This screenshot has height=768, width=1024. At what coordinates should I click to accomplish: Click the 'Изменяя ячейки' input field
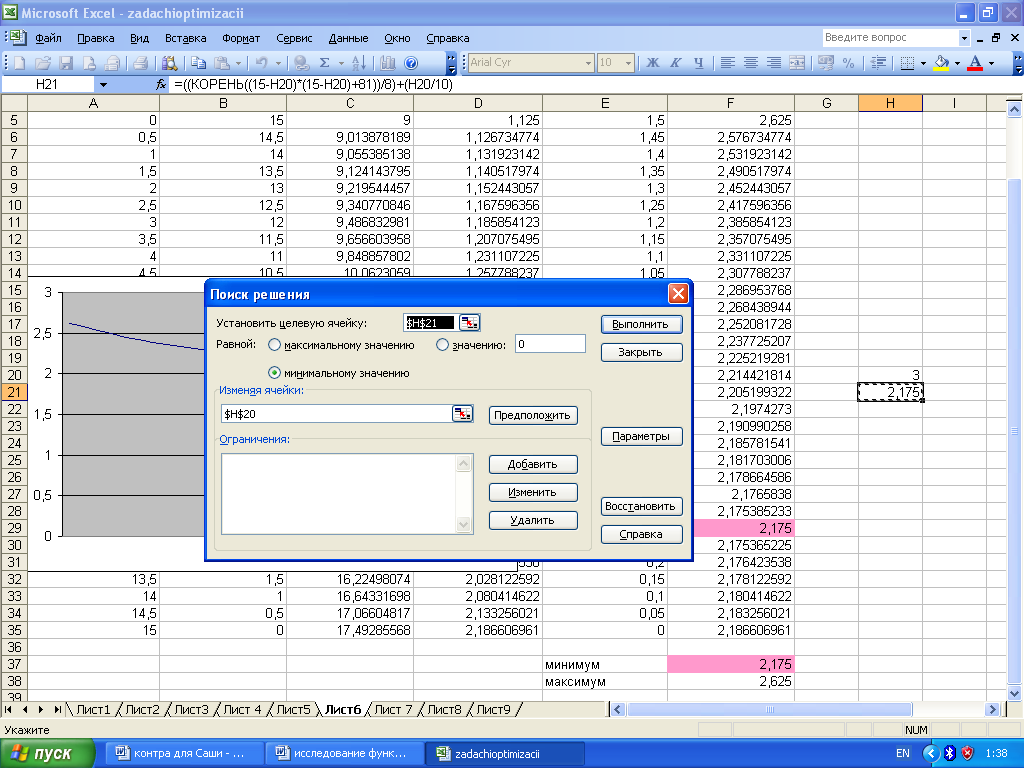(335, 414)
